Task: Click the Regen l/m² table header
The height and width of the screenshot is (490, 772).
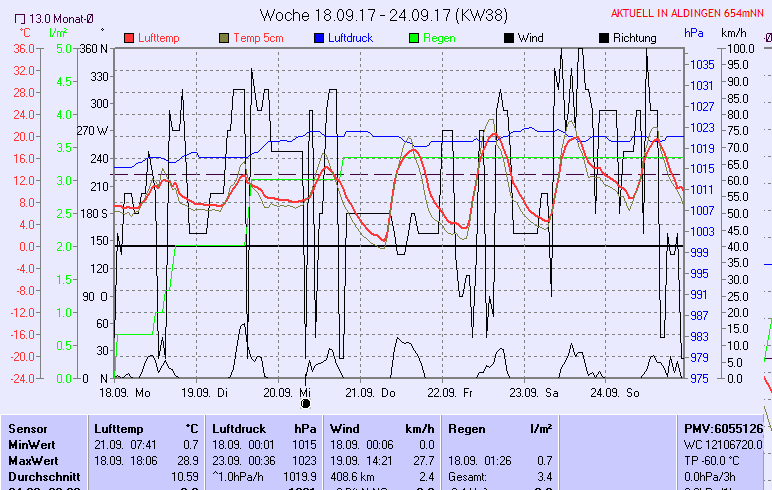Action: click(x=500, y=428)
